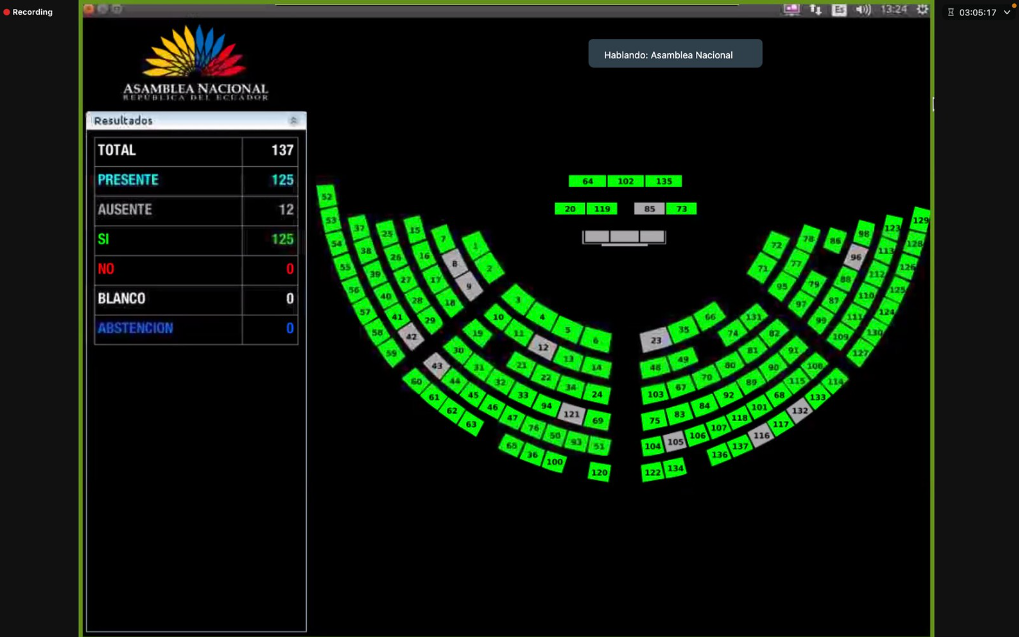Collapse the Resultados panel chevron
Image resolution: width=1019 pixels, height=637 pixels.
[293, 121]
